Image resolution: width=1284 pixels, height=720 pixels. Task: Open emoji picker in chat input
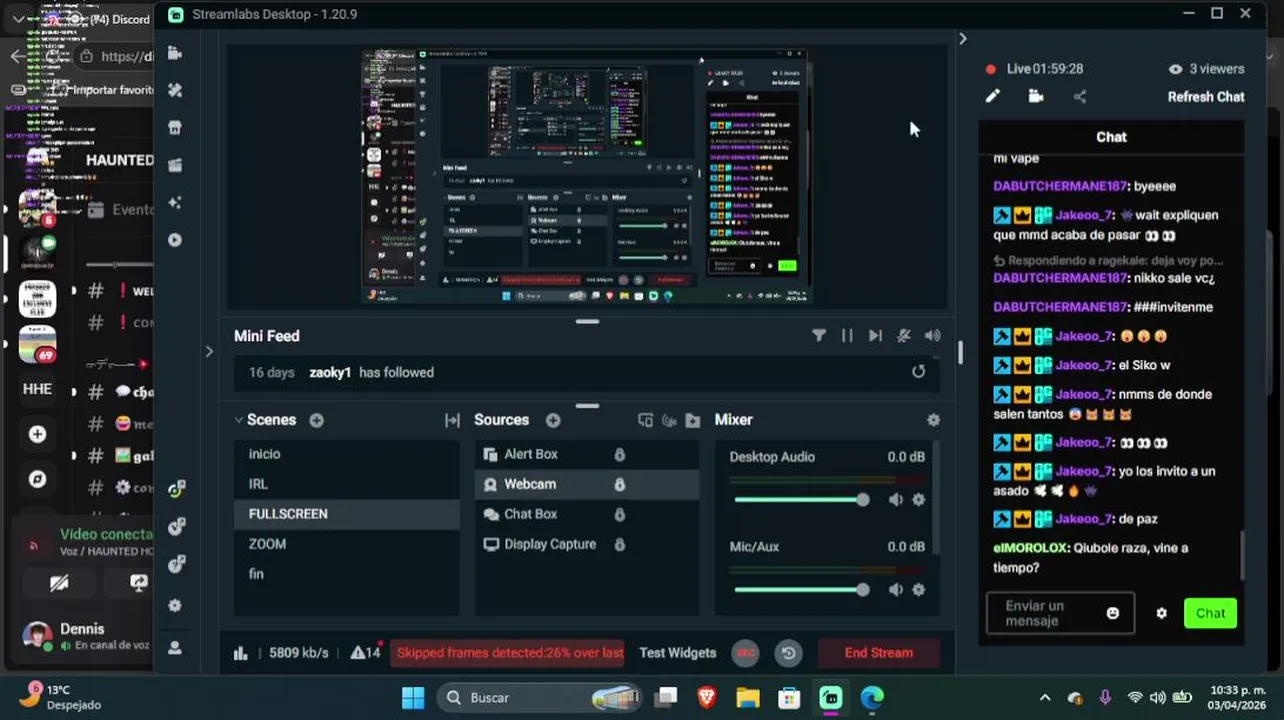tap(1113, 613)
